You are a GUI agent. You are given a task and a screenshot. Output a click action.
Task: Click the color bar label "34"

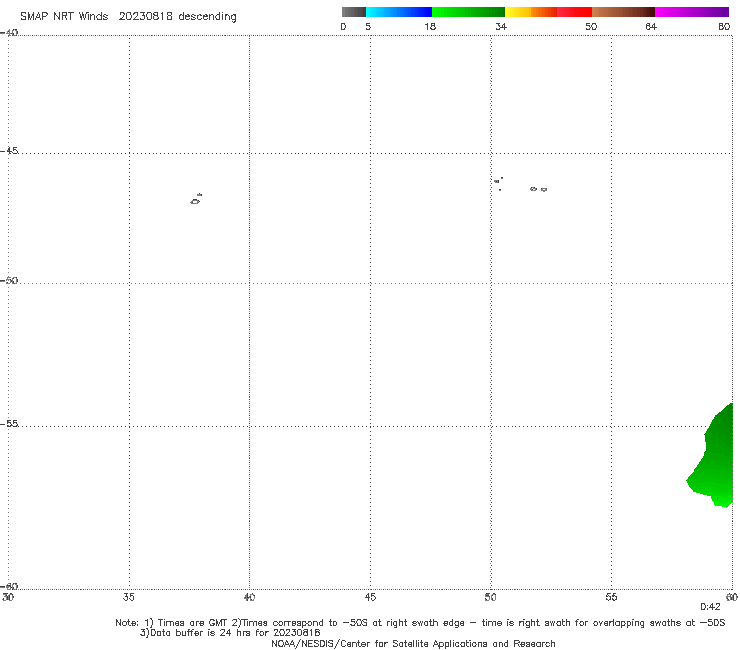coord(501,26)
